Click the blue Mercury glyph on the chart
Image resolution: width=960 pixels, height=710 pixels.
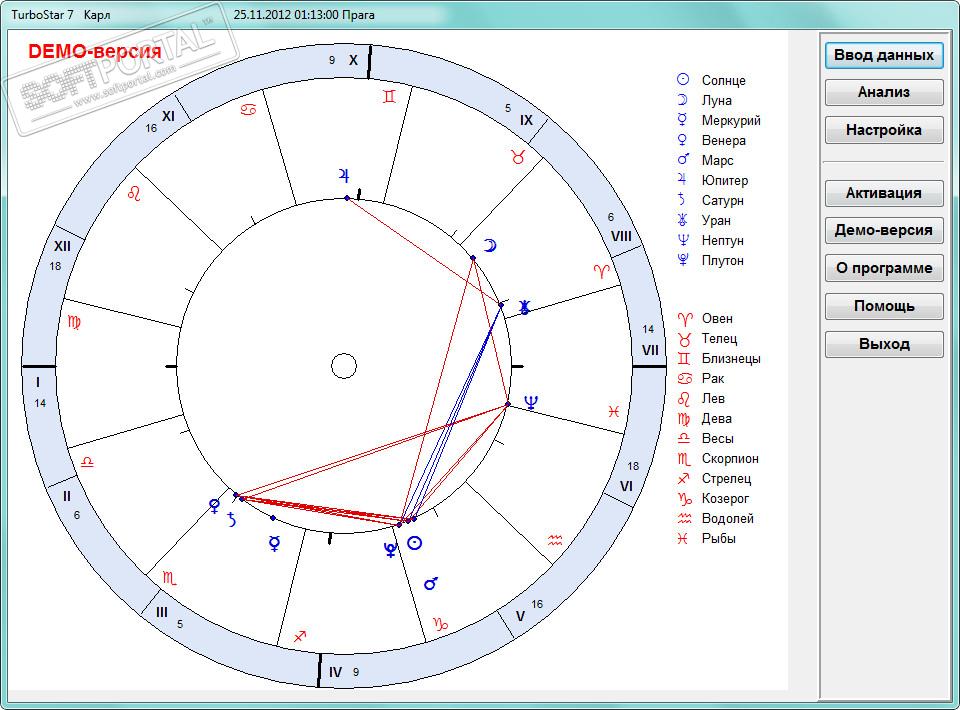click(x=275, y=543)
